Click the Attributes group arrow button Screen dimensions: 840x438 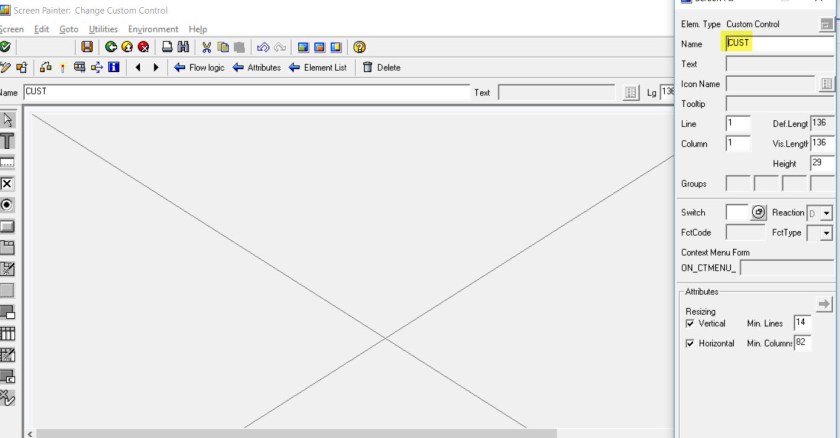824,304
